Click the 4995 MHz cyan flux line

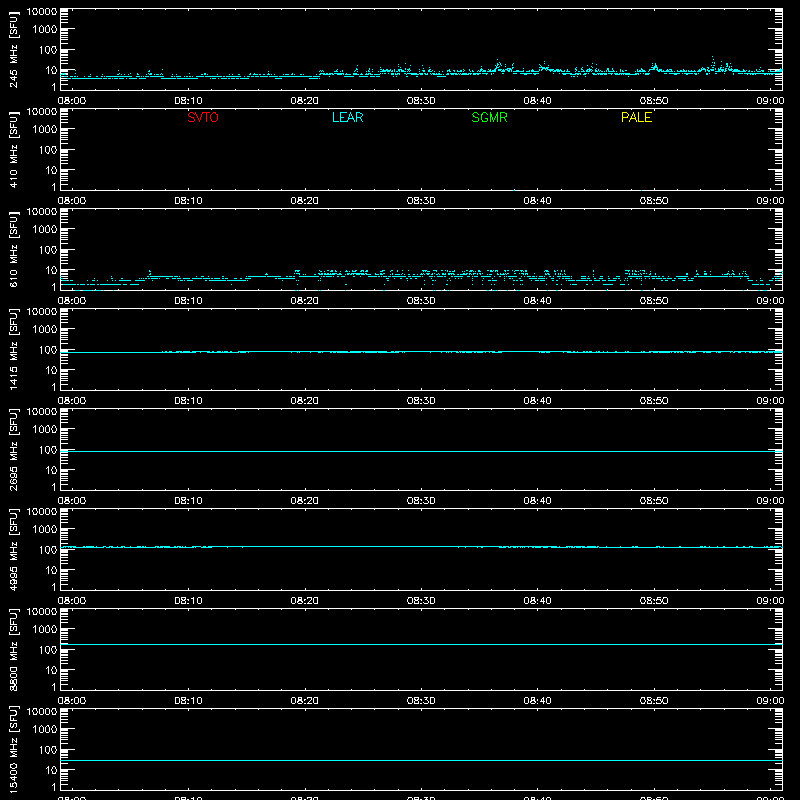click(421, 547)
